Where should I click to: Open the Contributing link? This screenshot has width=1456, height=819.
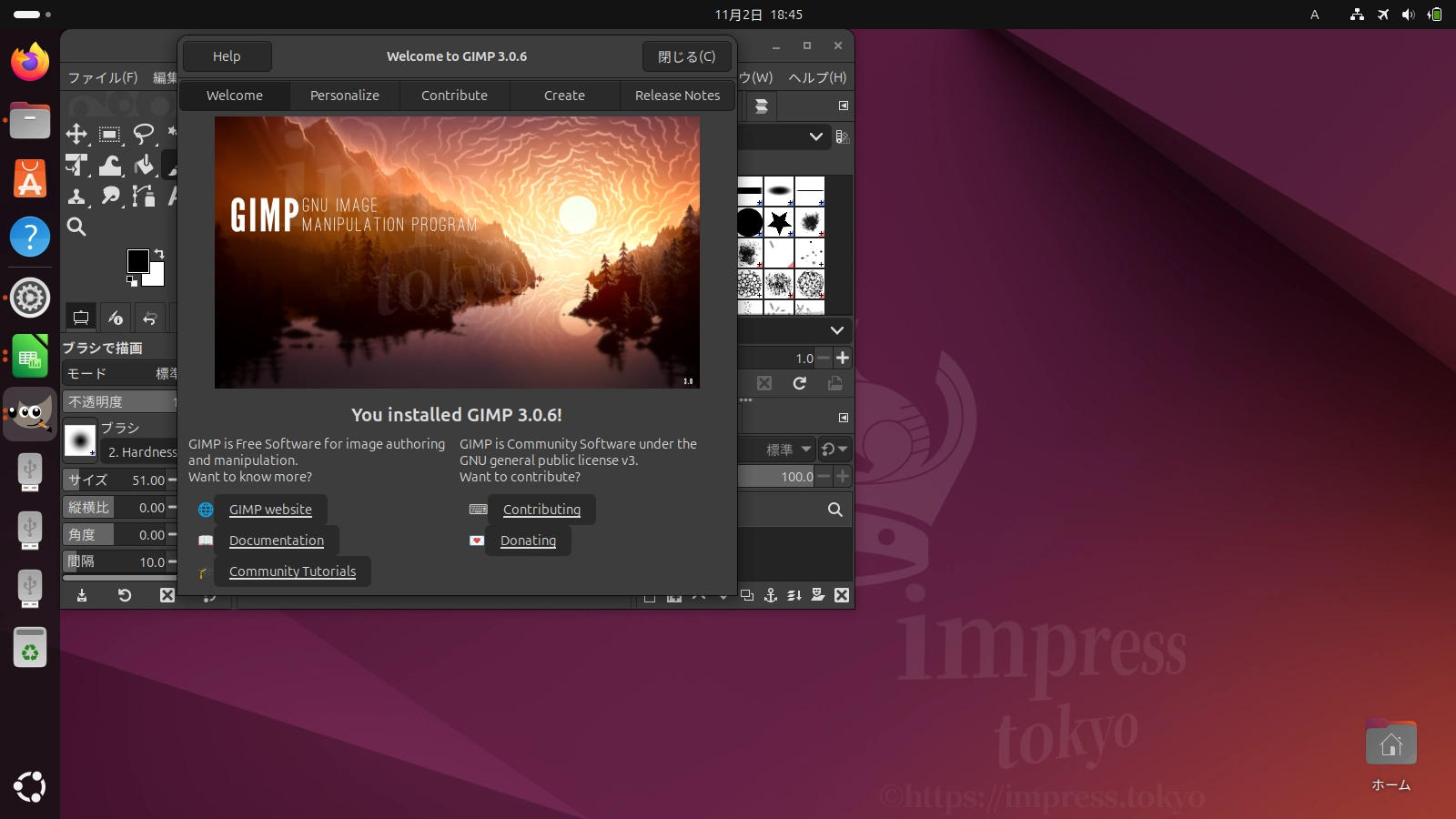pos(541,510)
